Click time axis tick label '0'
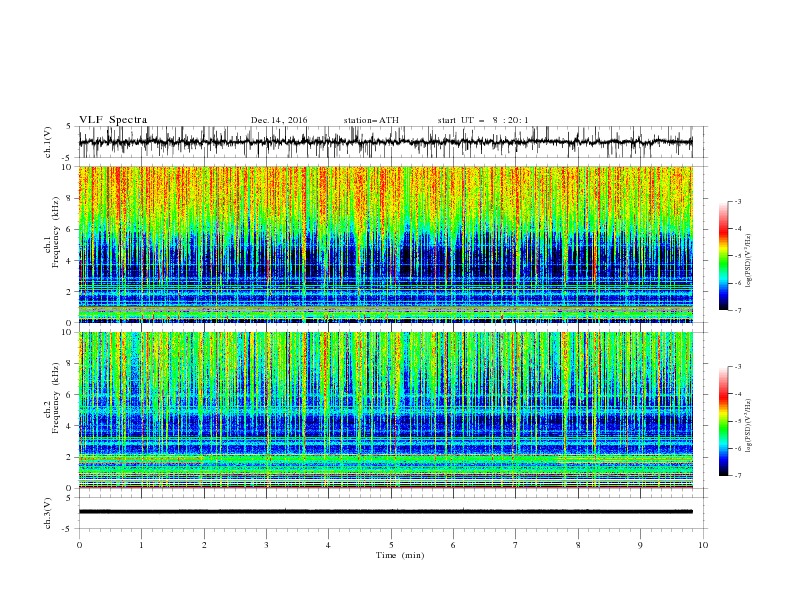The image size is (792, 612). point(79,545)
